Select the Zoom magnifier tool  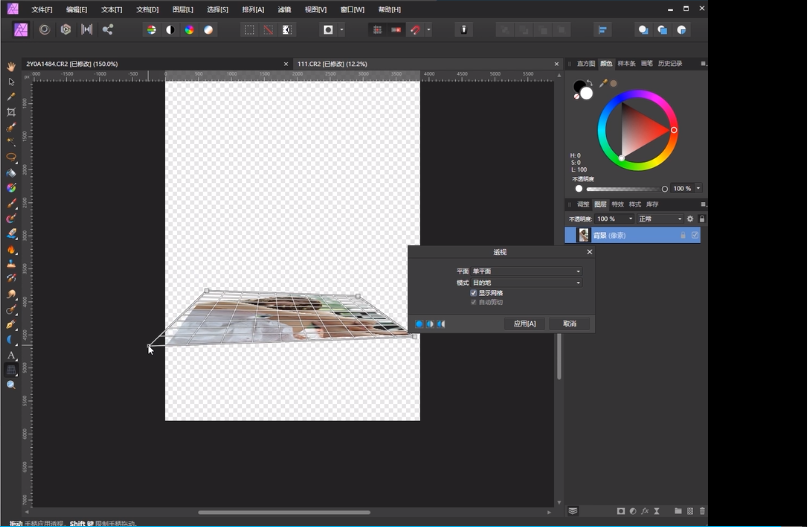click(11, 385)
